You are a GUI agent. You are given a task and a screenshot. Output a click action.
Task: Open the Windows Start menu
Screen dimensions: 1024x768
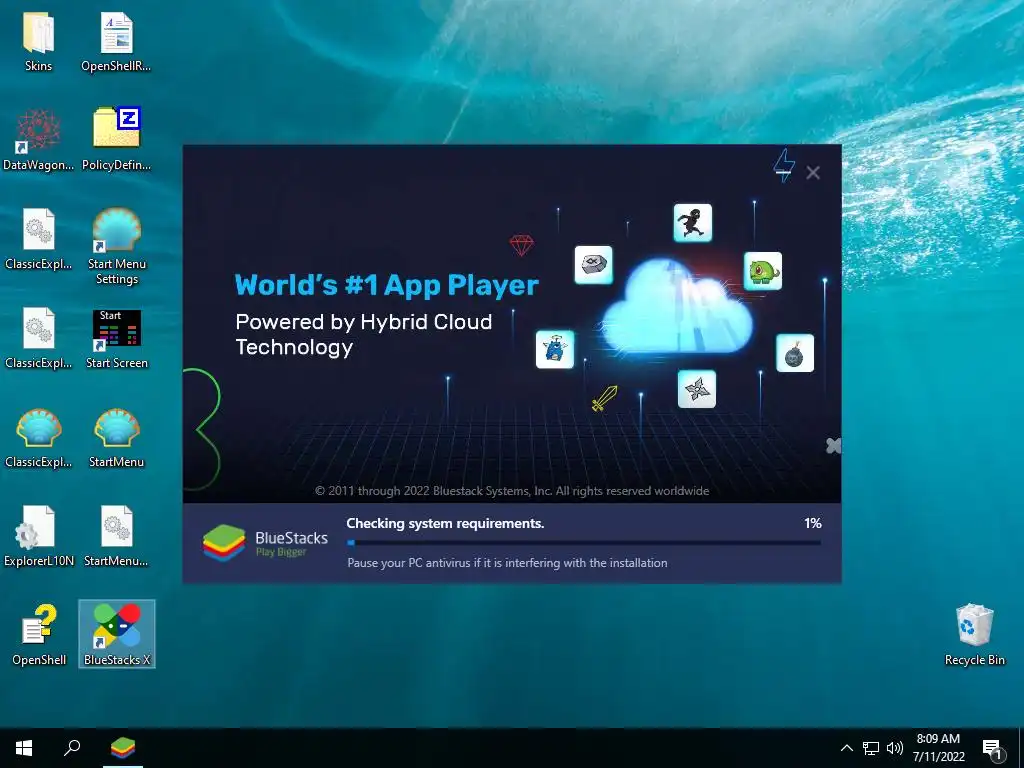tap(24, 748)
